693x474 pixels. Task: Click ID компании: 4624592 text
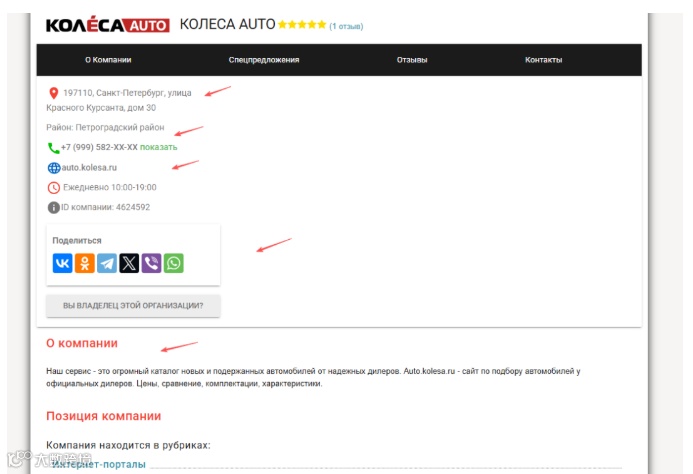tap(106, 207)
